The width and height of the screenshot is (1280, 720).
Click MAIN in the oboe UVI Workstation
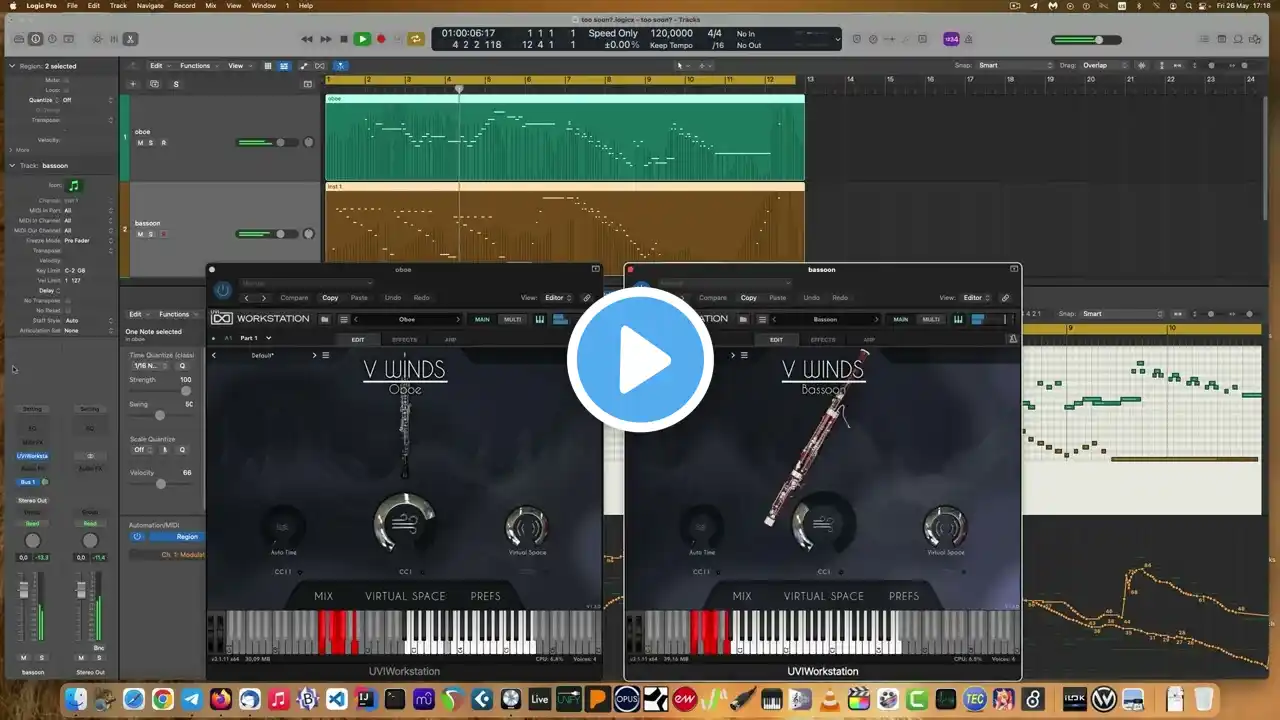[x=482, y=320]
